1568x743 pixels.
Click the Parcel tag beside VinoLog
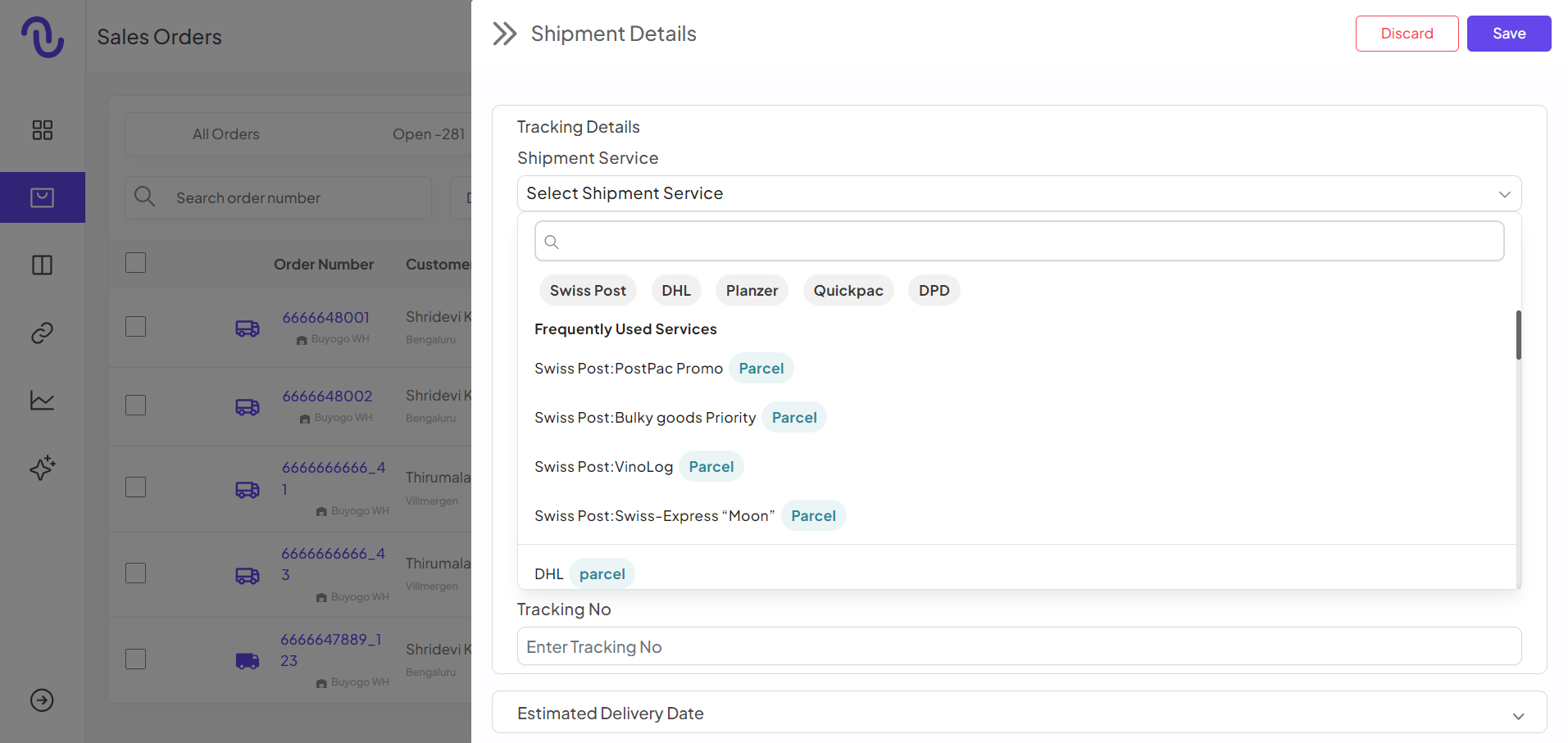(x=711, y=467)
